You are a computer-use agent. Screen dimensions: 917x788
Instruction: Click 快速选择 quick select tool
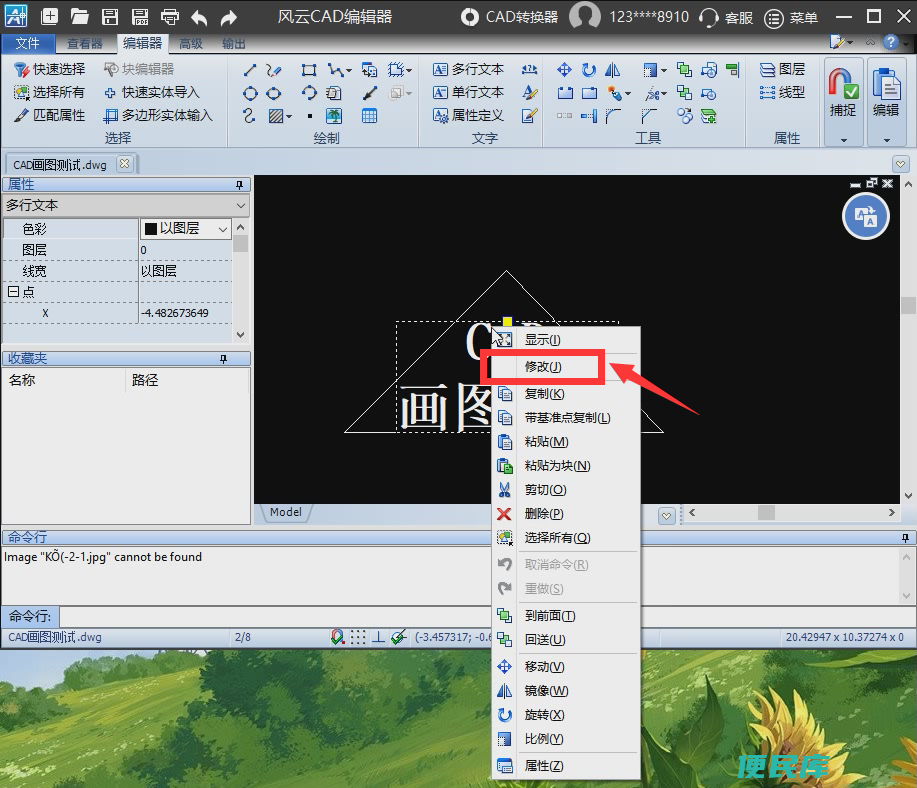click(x=50, y=69)
